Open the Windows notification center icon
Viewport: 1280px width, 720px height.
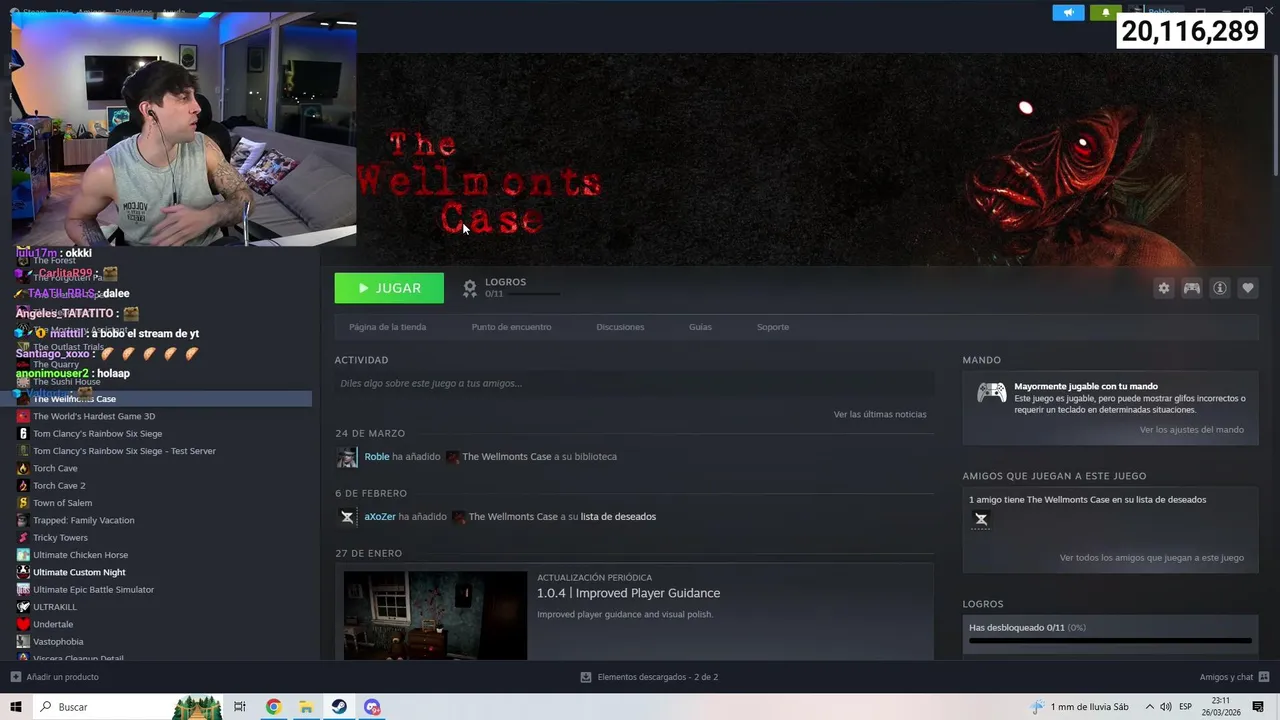click(1258, 707)
